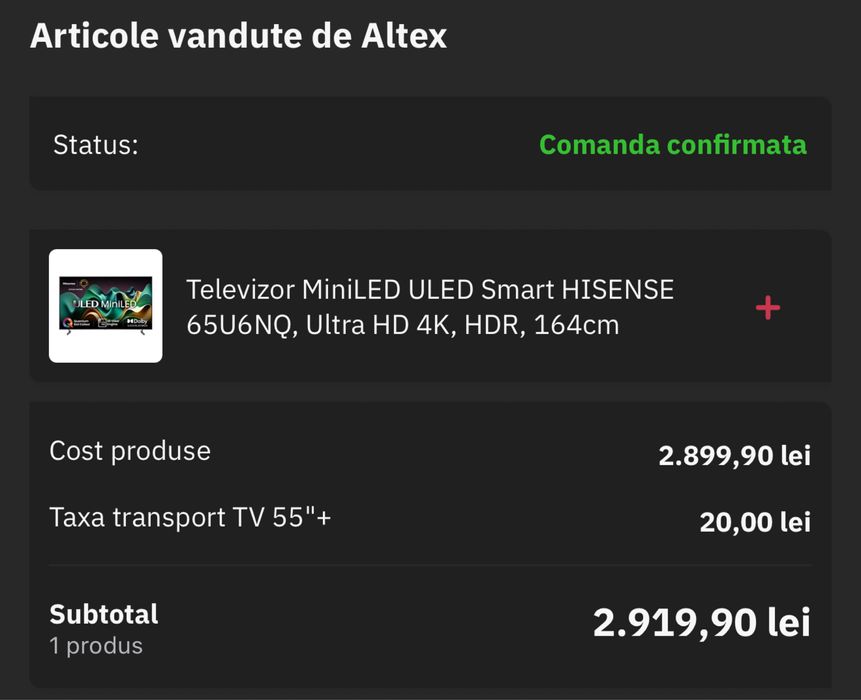Select the Taxa transport TV 55"+ label
The width and height of the screenshot is (861, 700).
(x=190, y=518)
